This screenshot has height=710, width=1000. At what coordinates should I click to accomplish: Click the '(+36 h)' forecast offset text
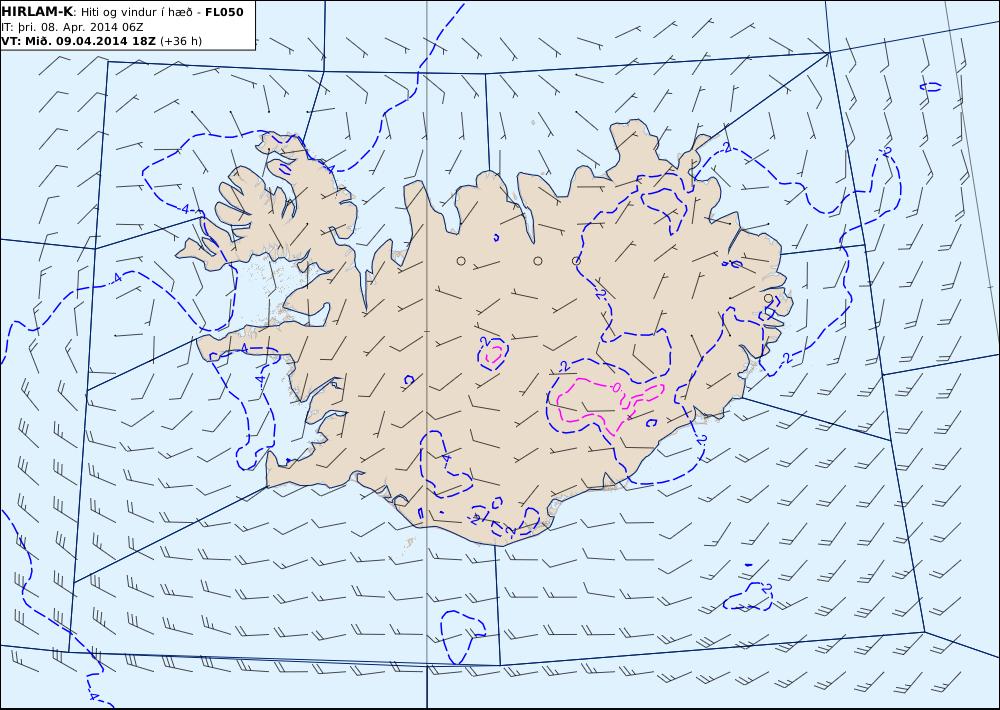pyautogui.click(x=181, y=41)
